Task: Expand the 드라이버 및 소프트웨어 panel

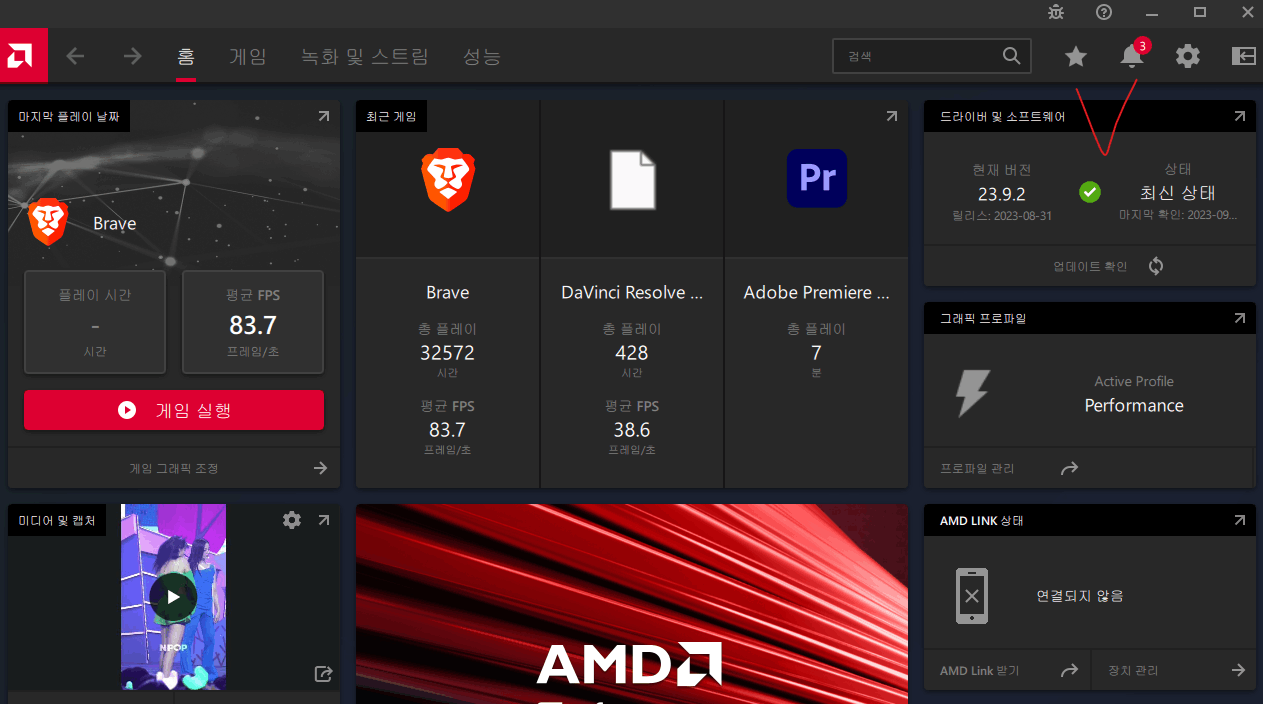Action: click(1239, 117)
